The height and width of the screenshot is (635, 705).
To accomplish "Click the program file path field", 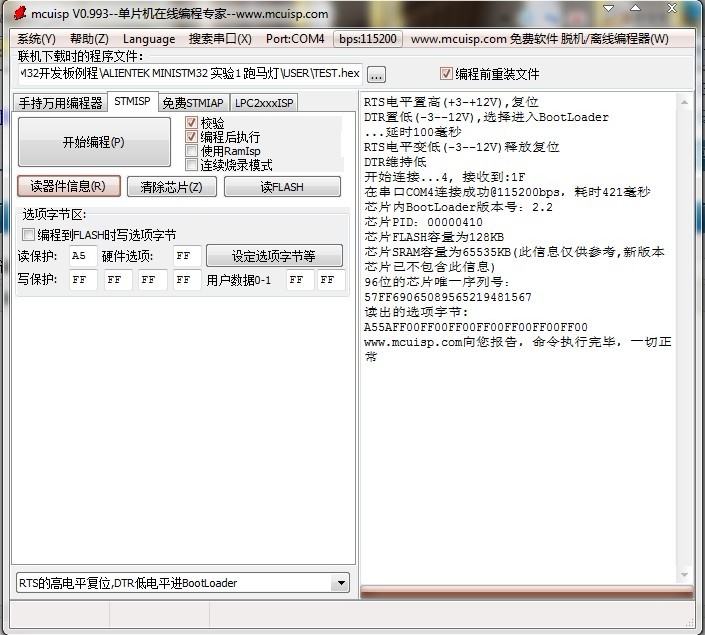I will click(190, 74).
